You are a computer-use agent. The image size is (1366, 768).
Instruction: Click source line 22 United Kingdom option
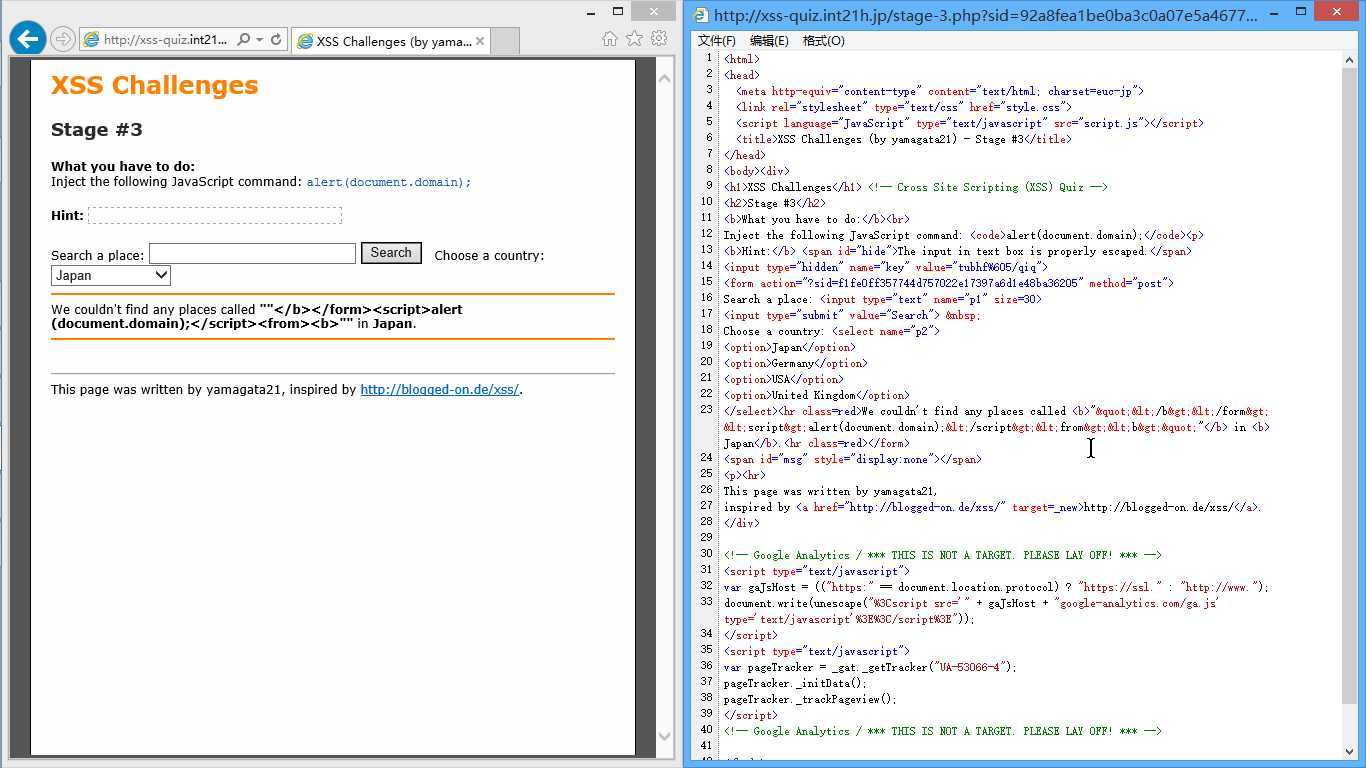point(817,395)
